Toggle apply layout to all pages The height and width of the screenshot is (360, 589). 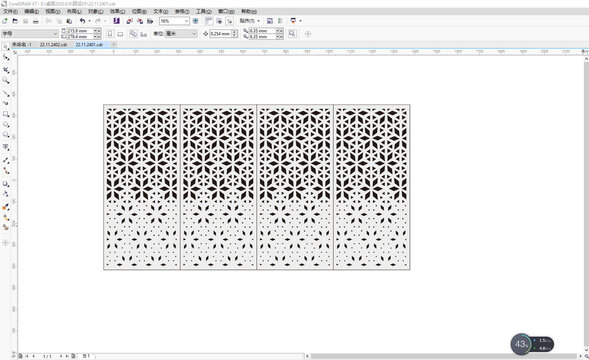[x=133, y=34]
